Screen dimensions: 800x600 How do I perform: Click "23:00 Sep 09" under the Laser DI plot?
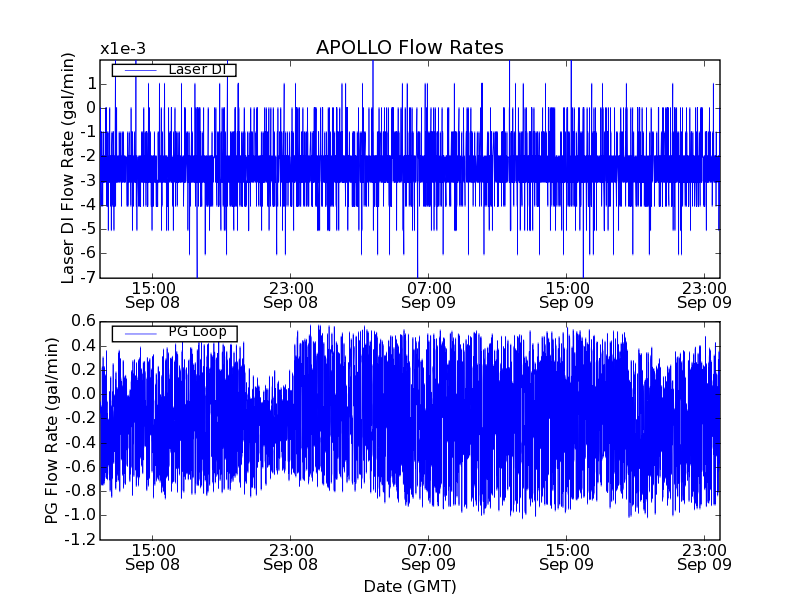point(704,295)
